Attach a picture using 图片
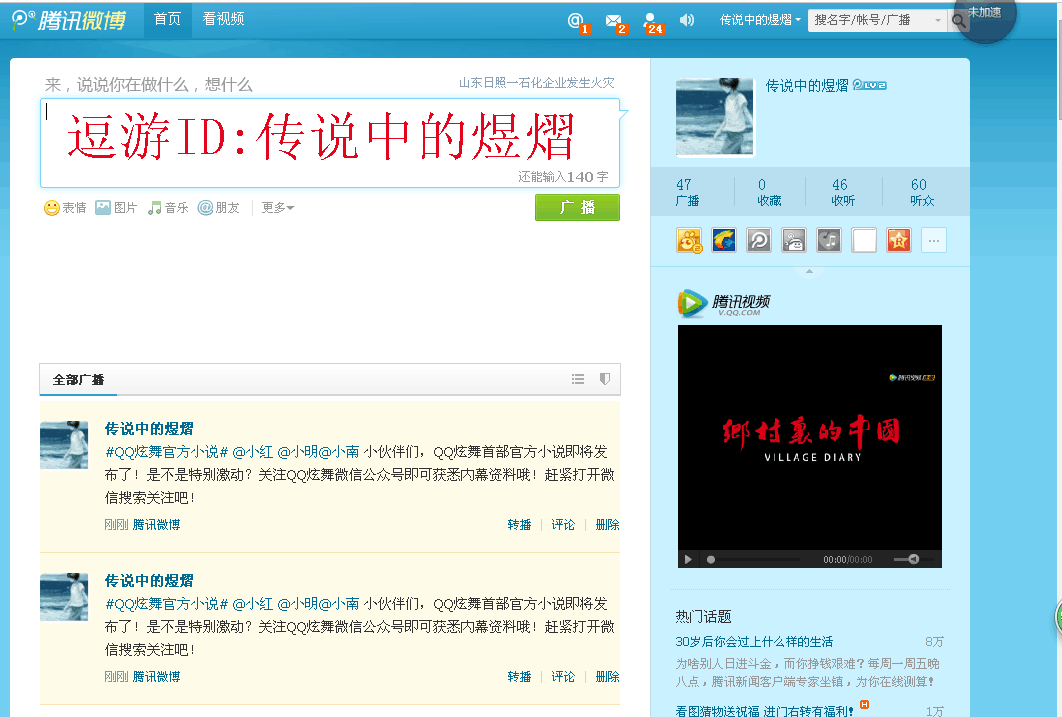Image resolution: width=1062 pixels, height=717 pixels. pyautogui.click(x=116, y=208)
